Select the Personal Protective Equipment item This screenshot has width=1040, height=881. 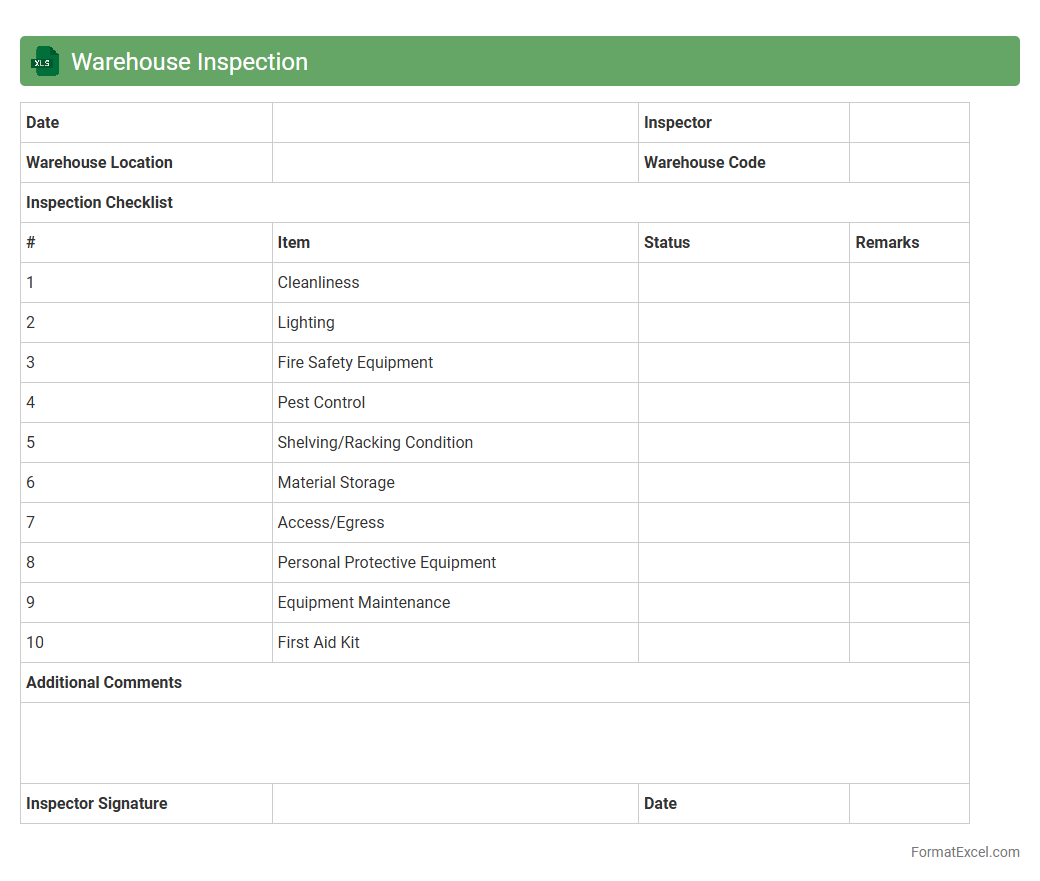click(x=386, y=563)
